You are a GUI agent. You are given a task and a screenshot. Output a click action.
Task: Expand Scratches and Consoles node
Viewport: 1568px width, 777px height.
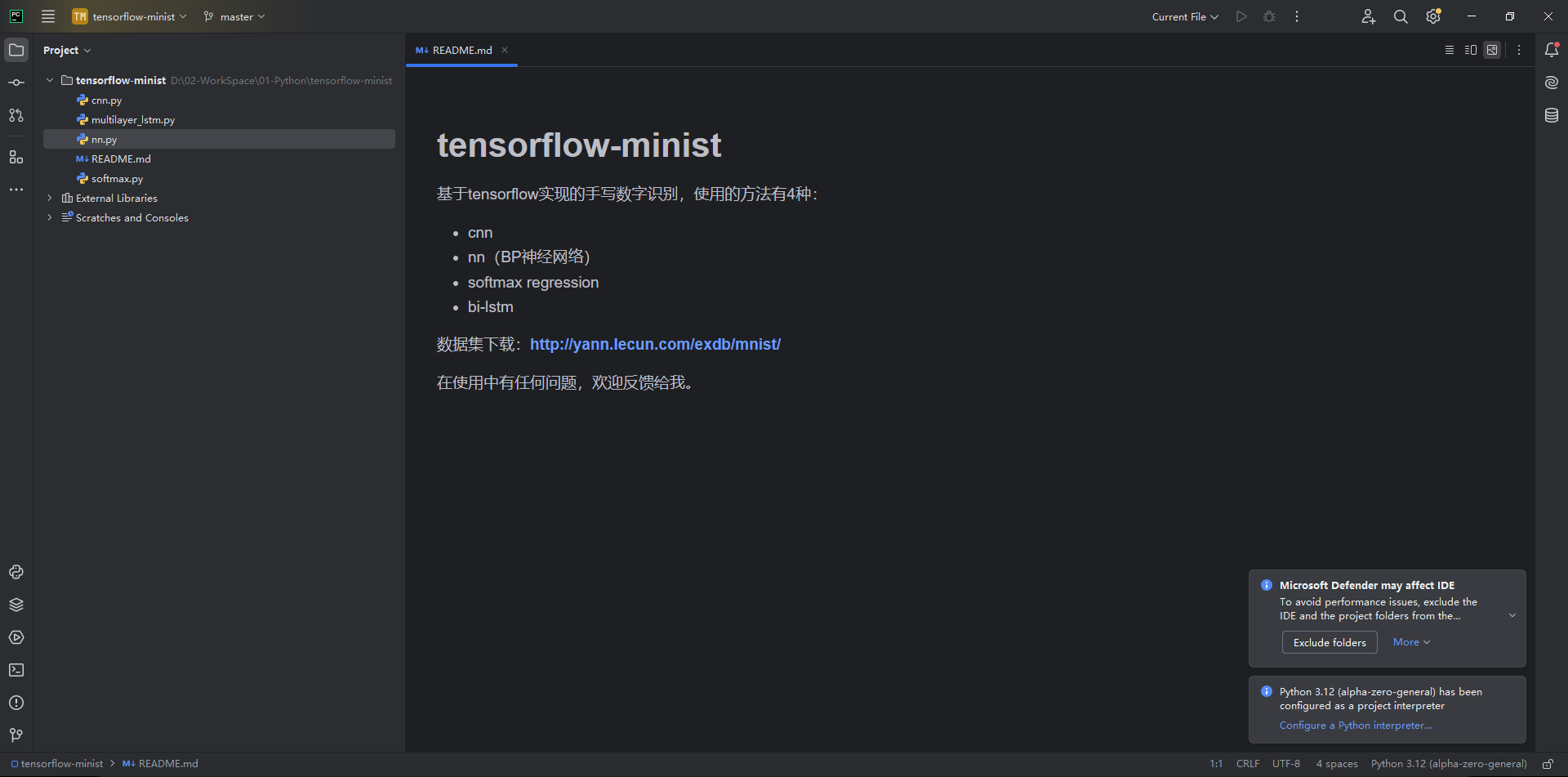click(50, 217)
